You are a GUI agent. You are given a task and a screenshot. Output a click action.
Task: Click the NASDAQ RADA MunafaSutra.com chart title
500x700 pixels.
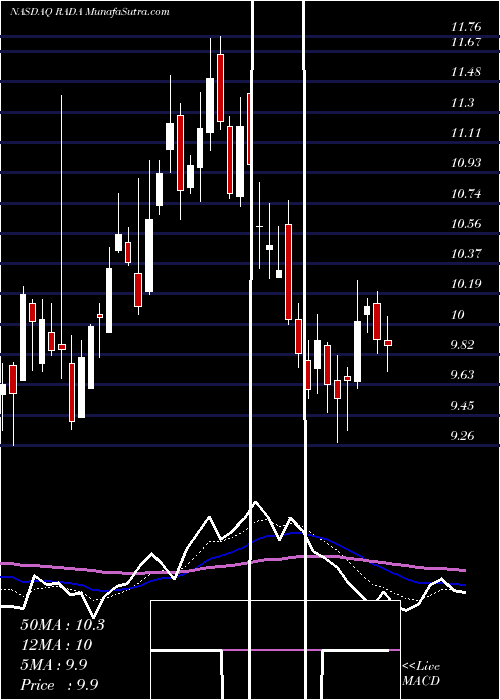click(90, 12)
